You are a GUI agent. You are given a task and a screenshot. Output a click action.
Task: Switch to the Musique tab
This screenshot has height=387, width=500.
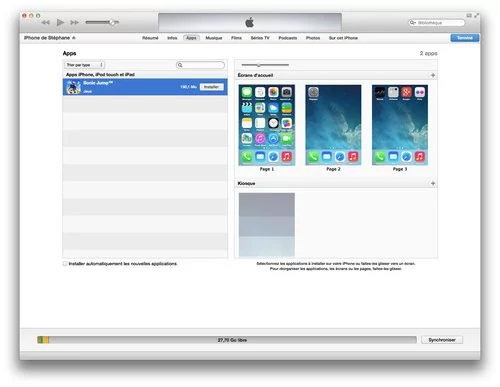coord(214,38)
